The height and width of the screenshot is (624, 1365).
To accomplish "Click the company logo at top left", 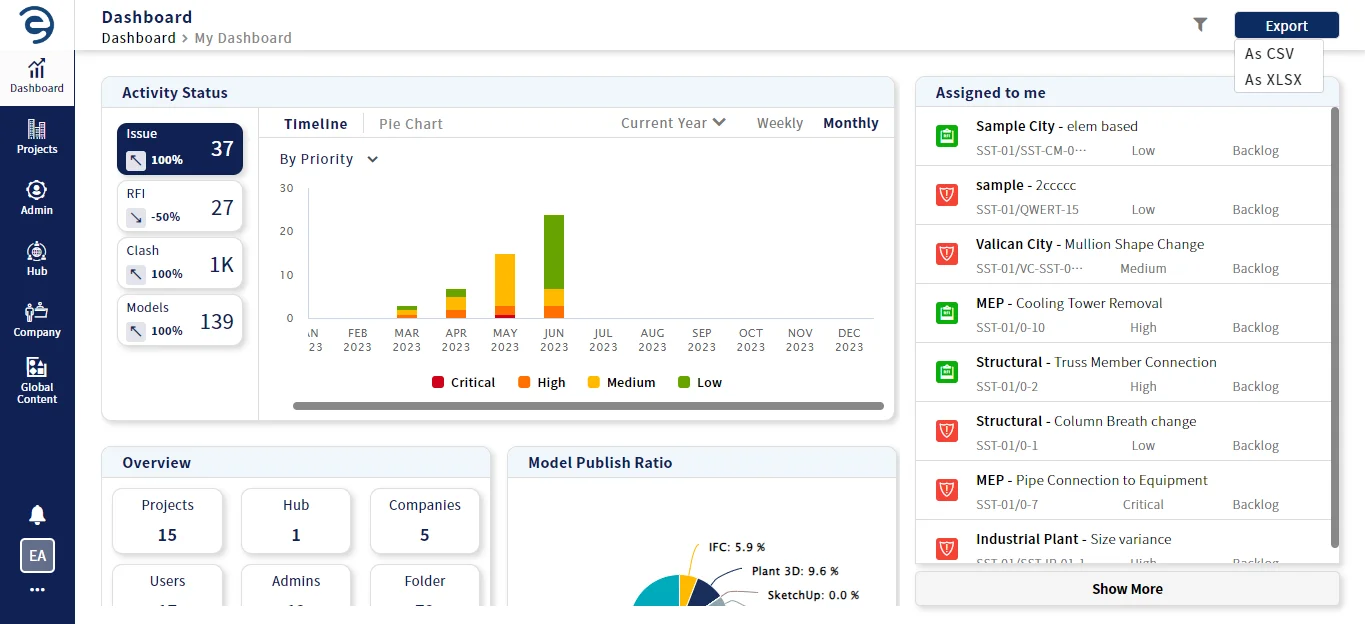I will (x=37, y=25).
